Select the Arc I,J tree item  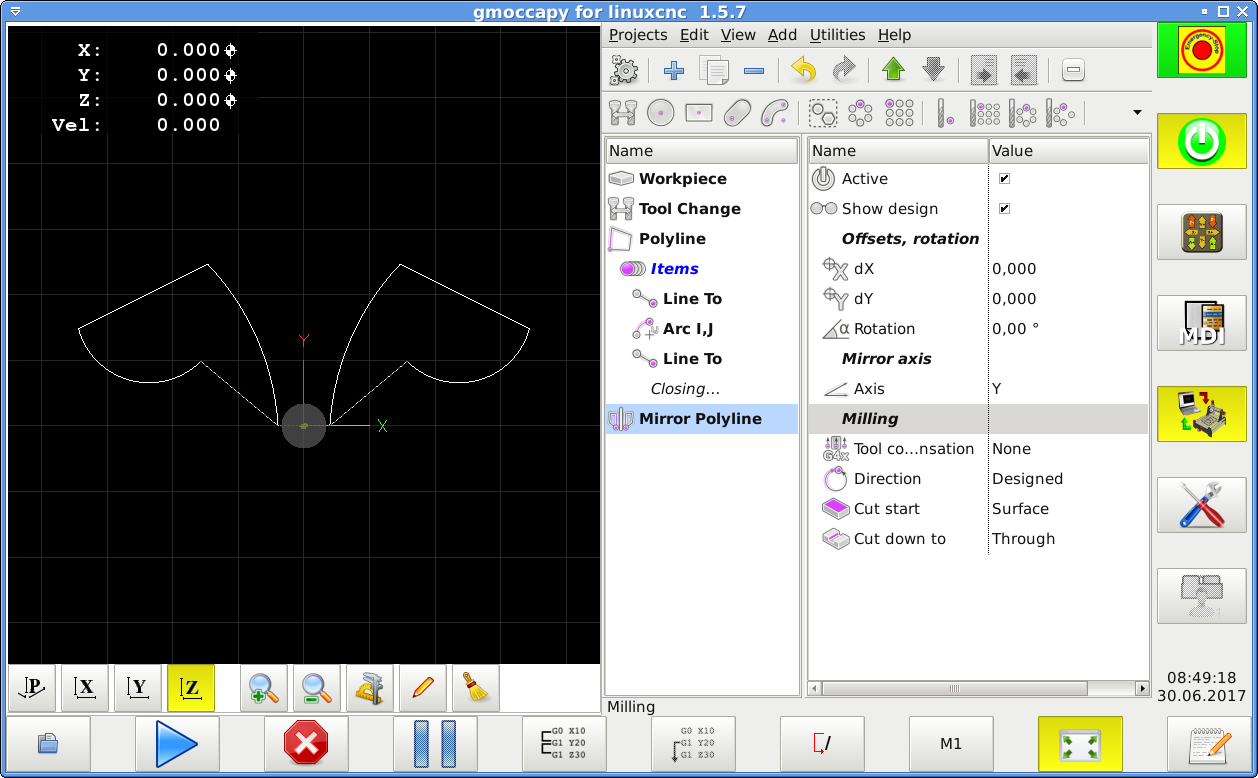(x=702, y=329)
